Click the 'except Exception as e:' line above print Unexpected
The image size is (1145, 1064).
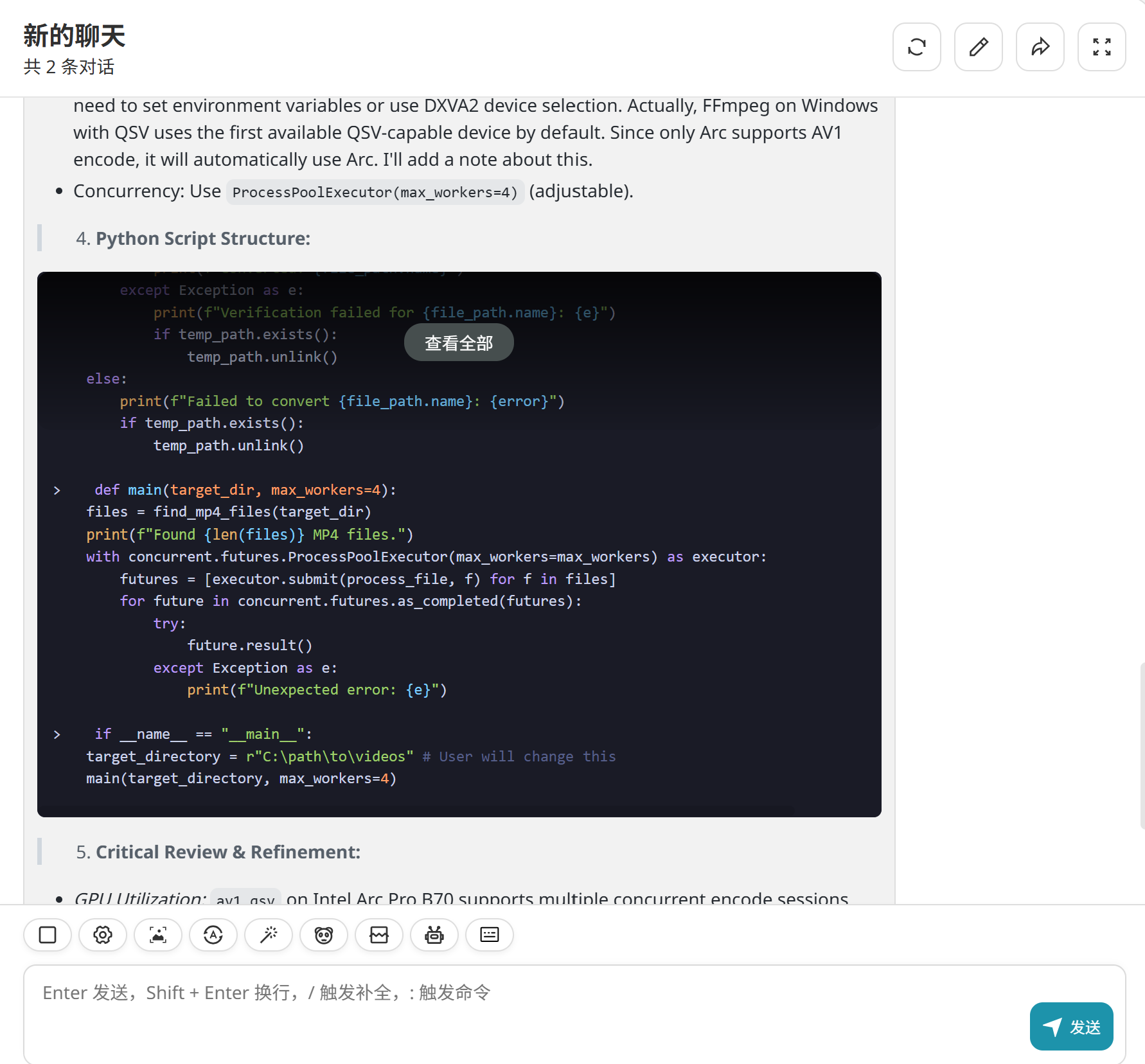tap(245, 668)
